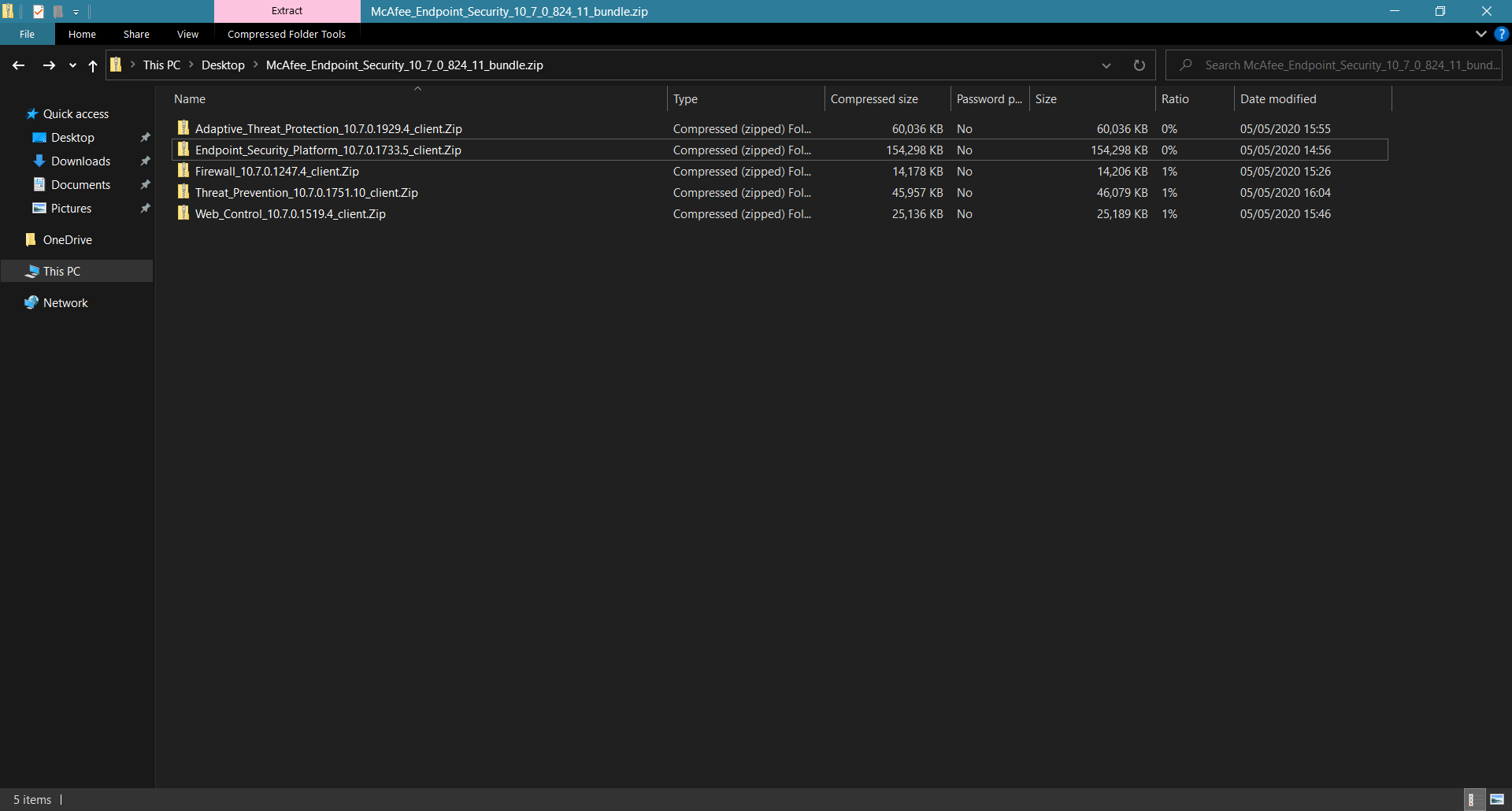Sort by the Password protected column header
Screen dimensions: 1512x811
click(x=990, y=99)
